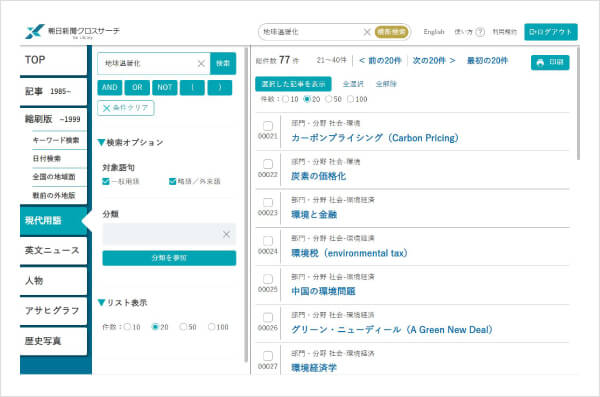
Task: Open the 炭素の価格化 entry
Action: 318,176
